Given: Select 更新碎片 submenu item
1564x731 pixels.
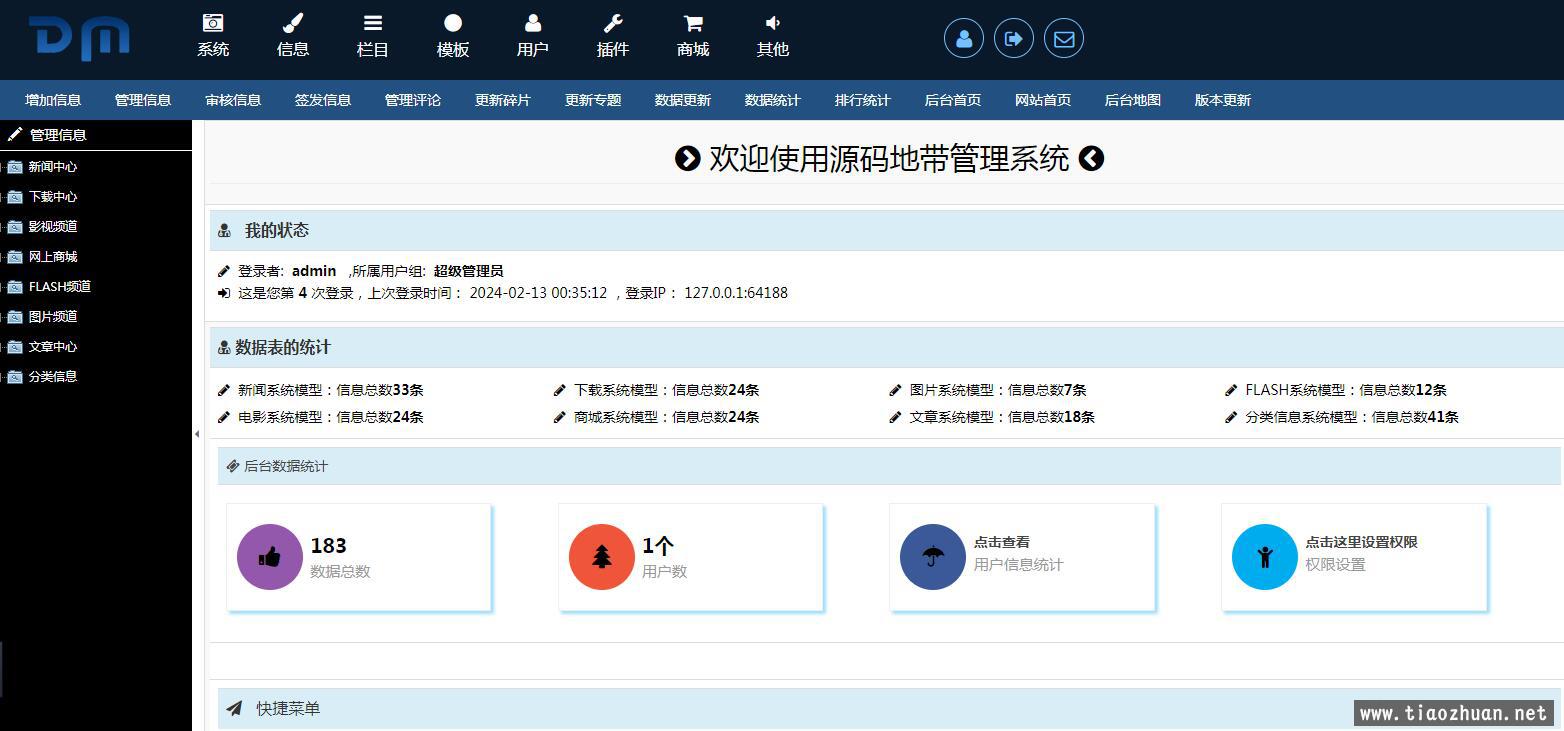Looking at the screenshot, I should click(x=503, y=100).
